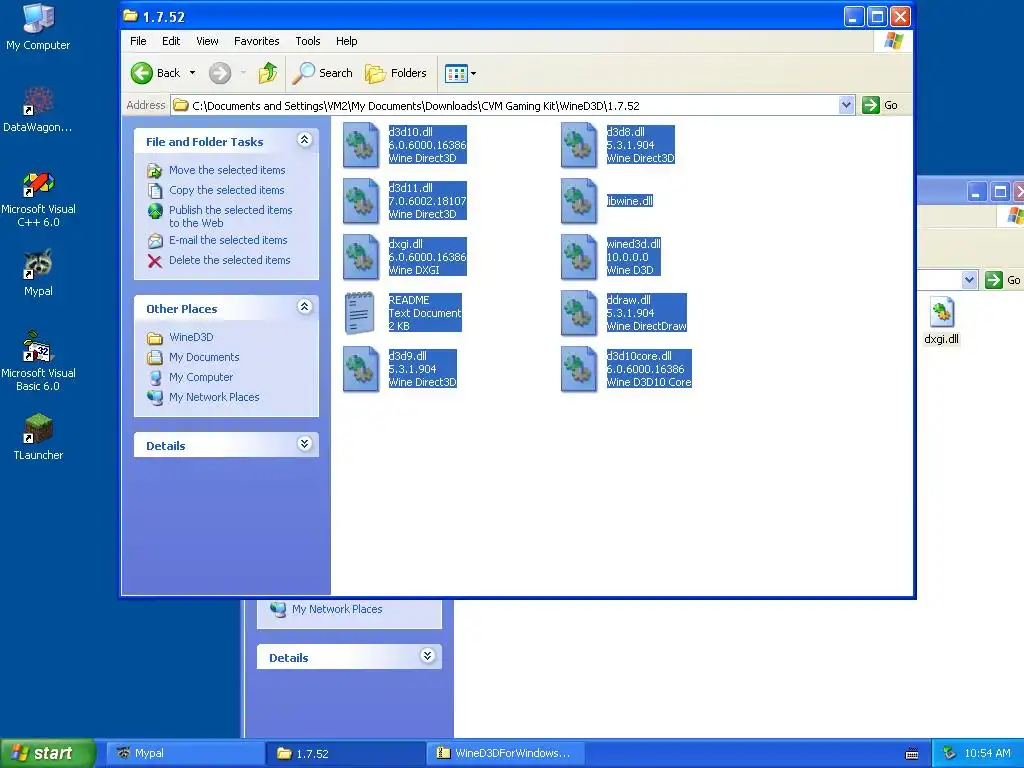Image resolution: width=1024 pixels, height=768 pixels.
Task: Collapse the File and Folder Tasks panel
Action: pyautogui.click(x=304, y=140)
